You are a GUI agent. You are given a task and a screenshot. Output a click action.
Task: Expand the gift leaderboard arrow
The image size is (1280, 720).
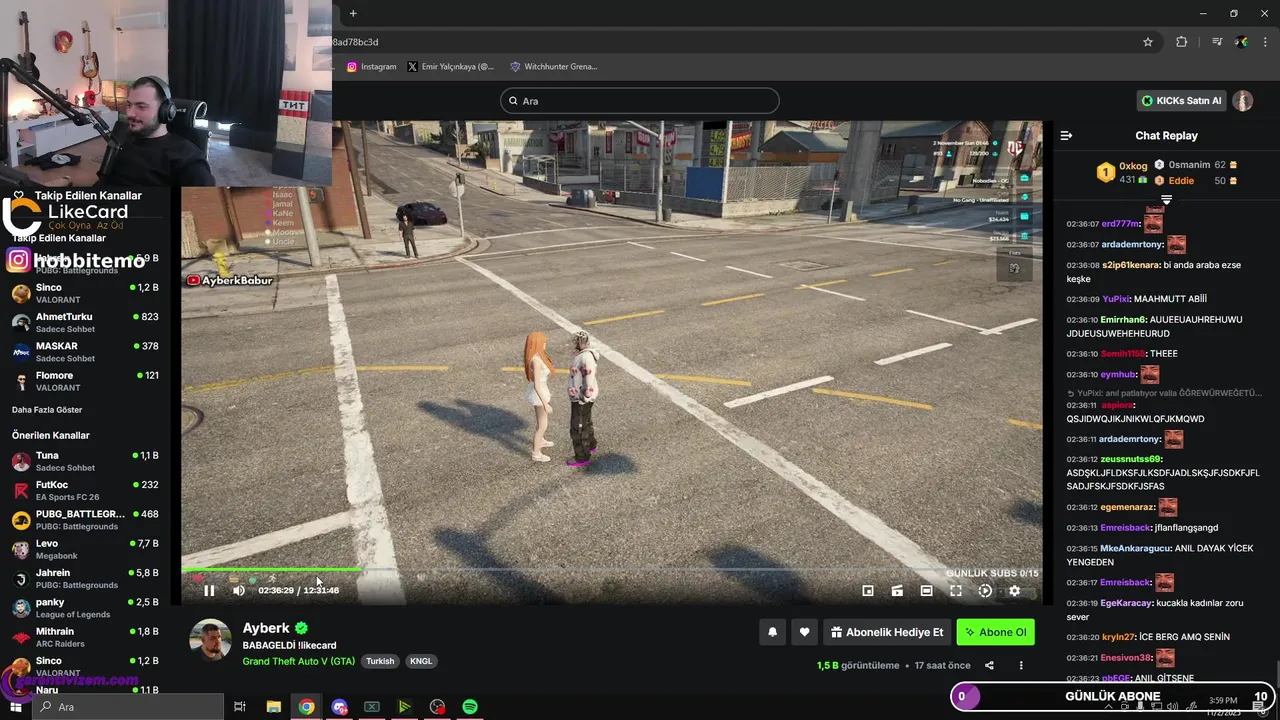tap(1166, 200)
